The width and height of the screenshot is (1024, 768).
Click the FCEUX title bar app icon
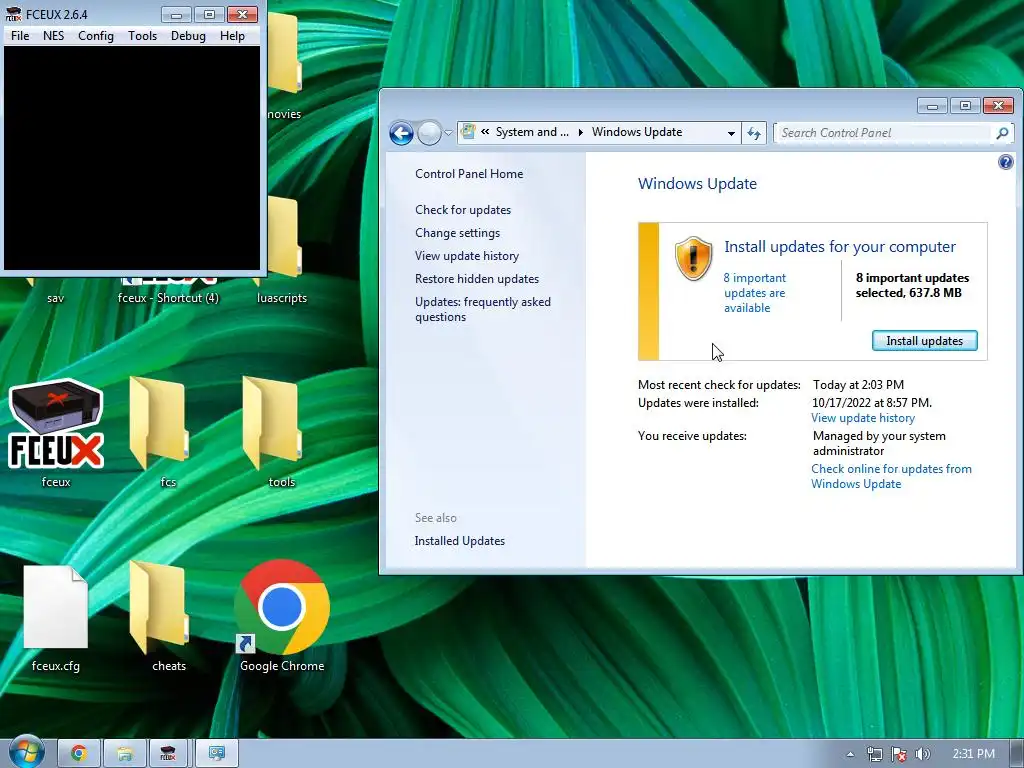13,14
